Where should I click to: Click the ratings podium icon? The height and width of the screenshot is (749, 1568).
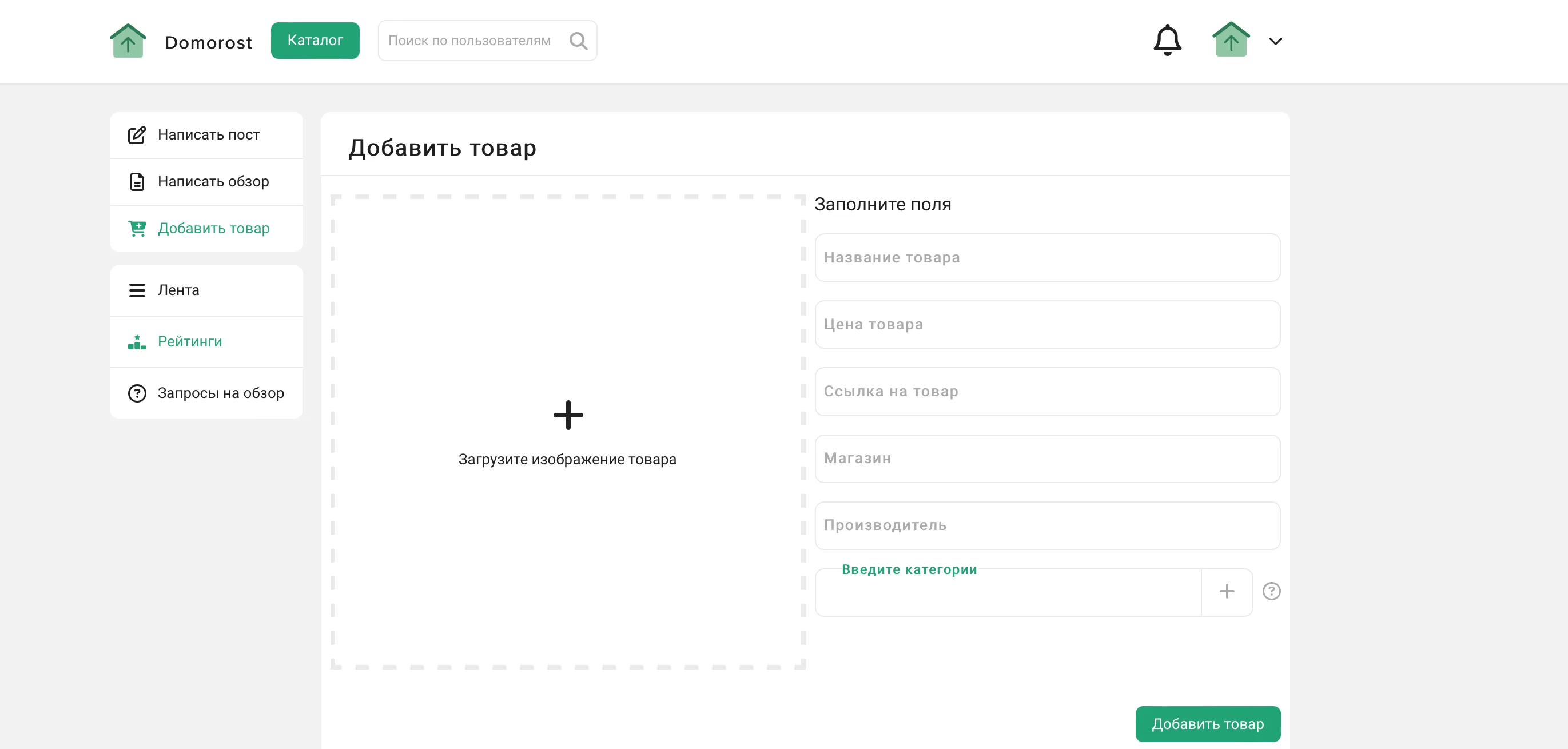pos(137,342)
